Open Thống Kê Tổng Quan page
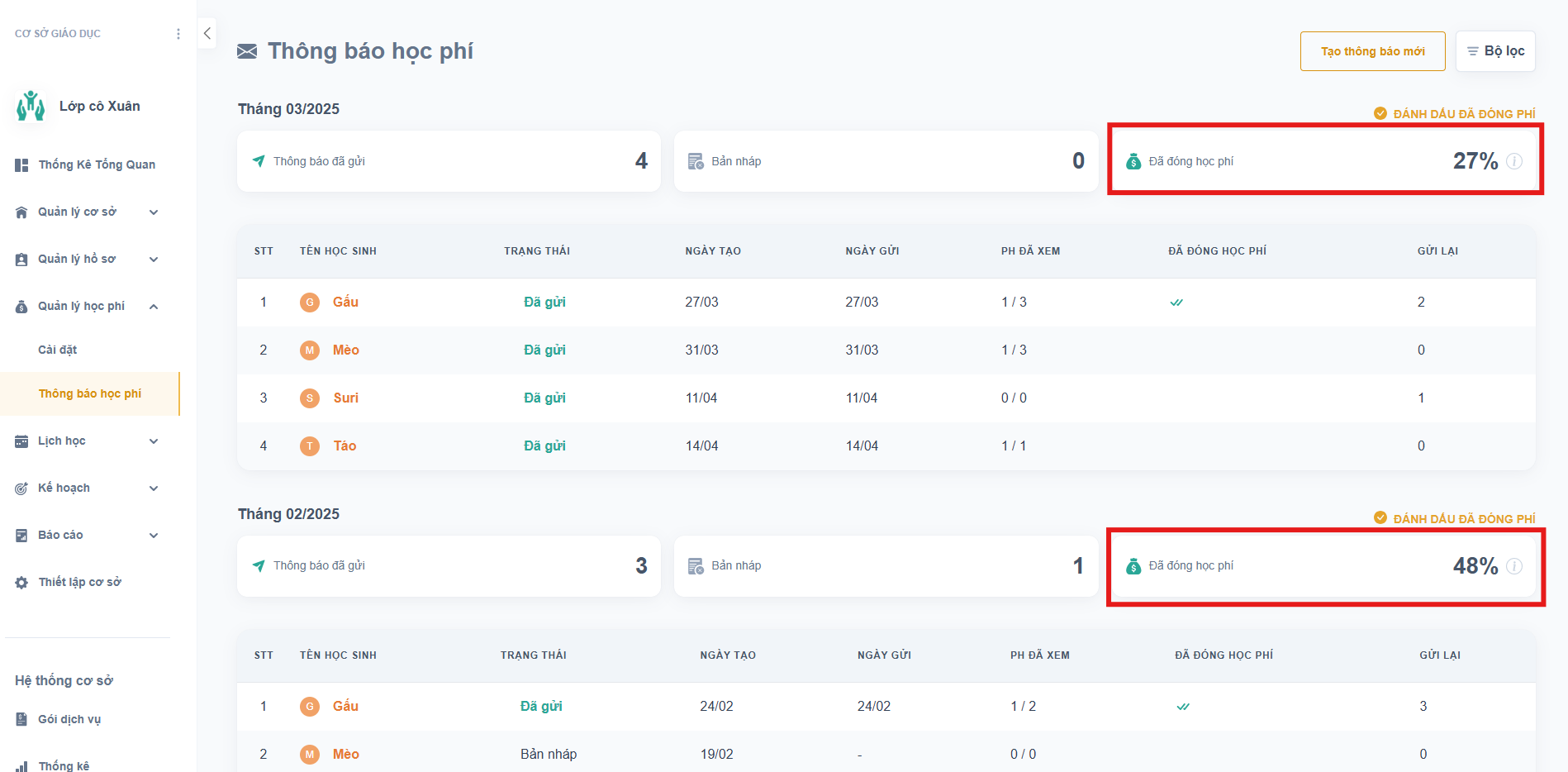This screenshot has width=1568, height=772. tap(96, 165)
